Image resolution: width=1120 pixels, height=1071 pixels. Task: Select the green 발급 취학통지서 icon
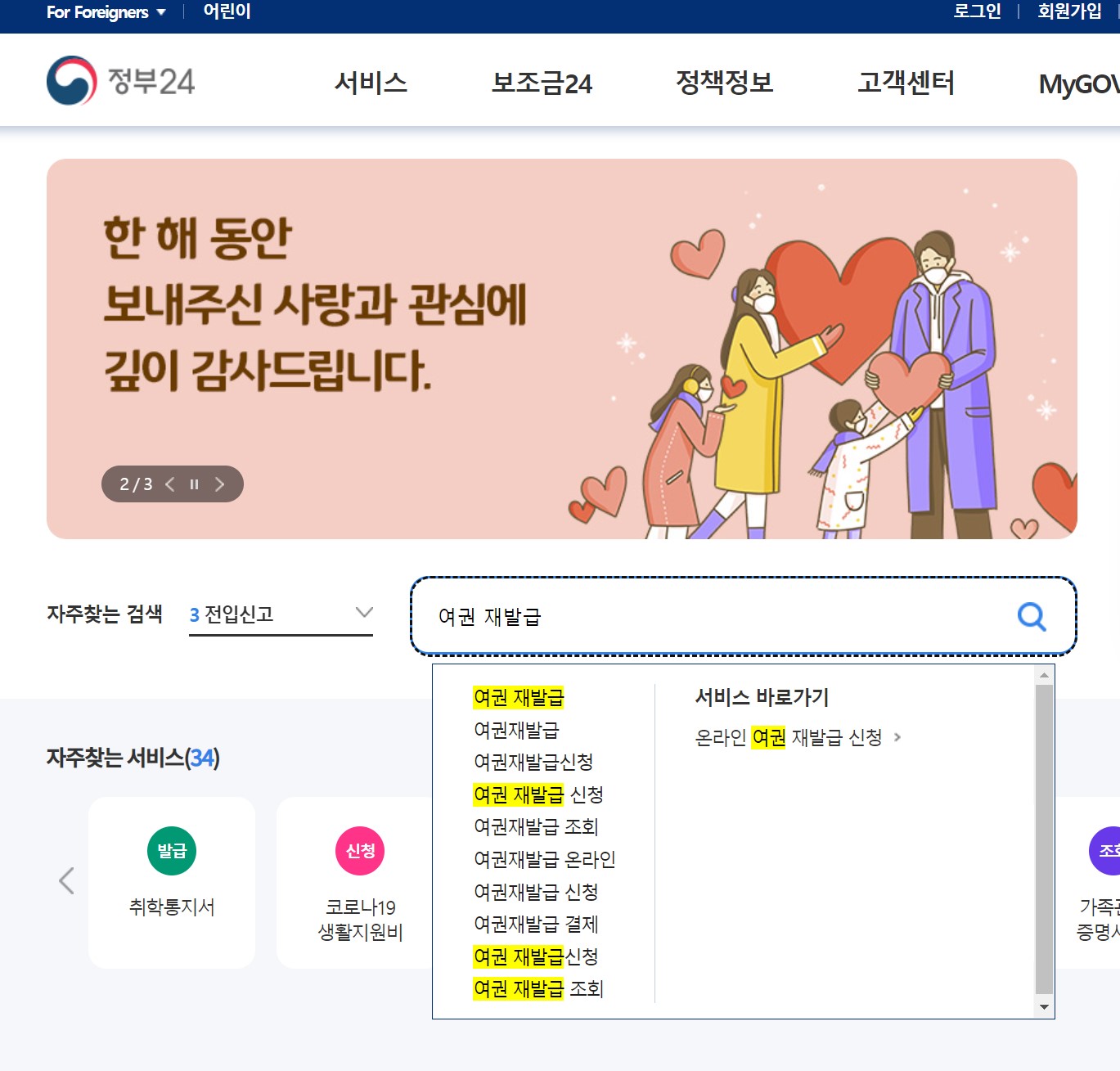pyautogui.click(x=172, y=851)
